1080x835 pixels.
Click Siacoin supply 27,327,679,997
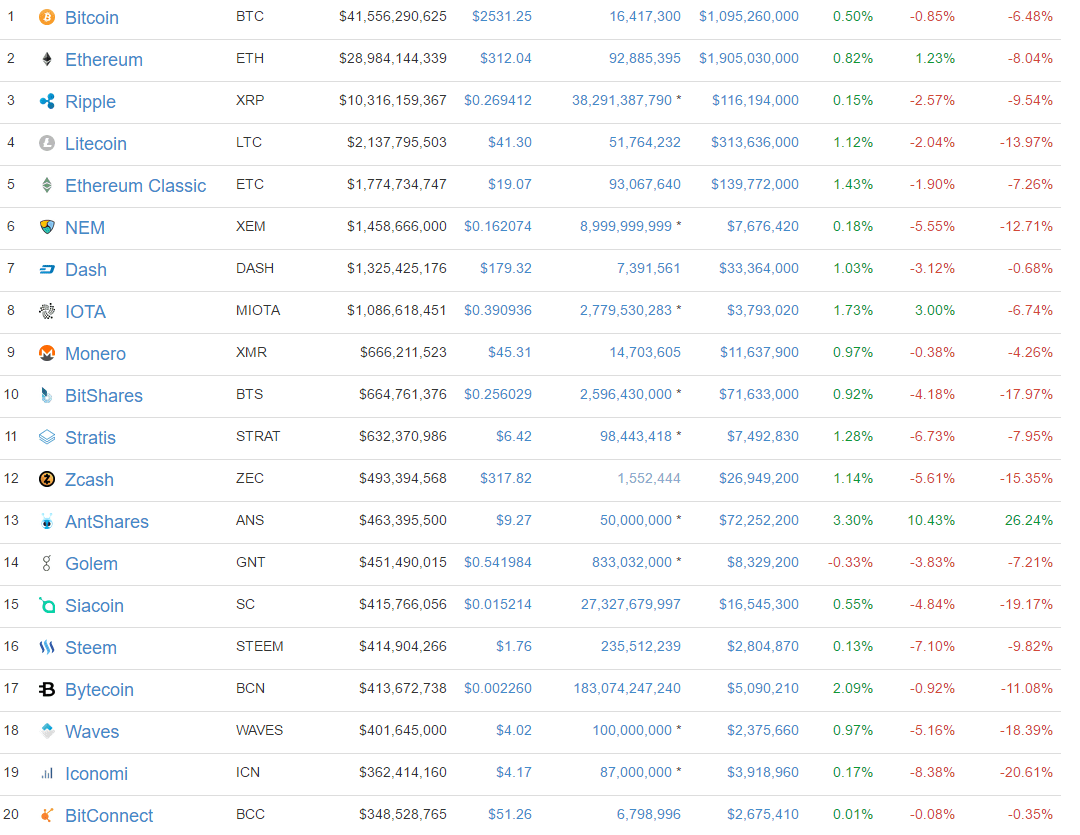[630, 605]
